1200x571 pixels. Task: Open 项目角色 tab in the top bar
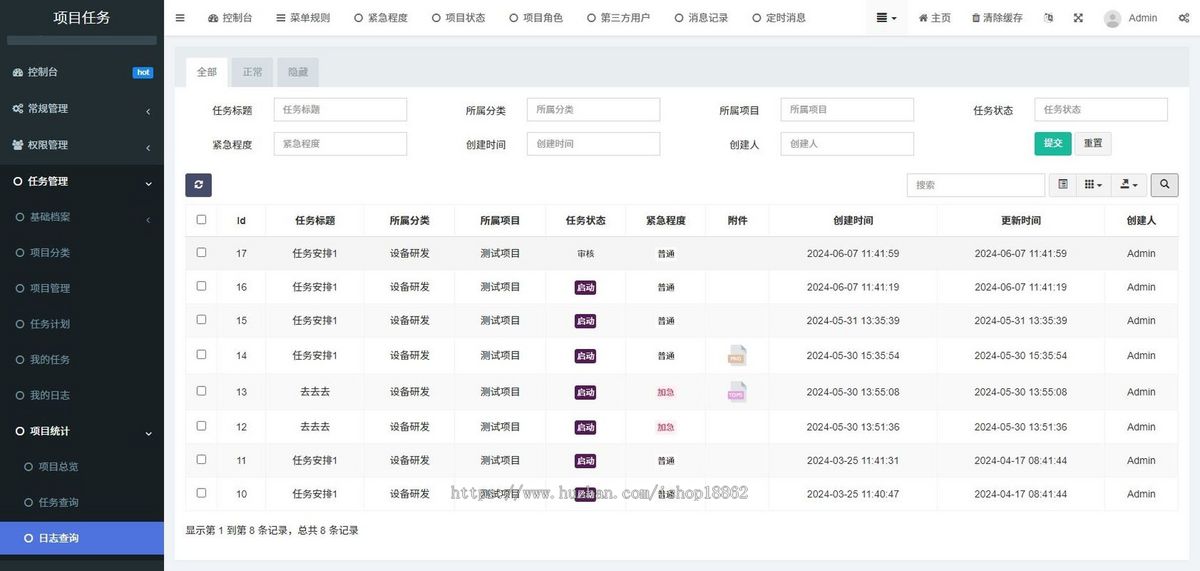tap(536, 18)
